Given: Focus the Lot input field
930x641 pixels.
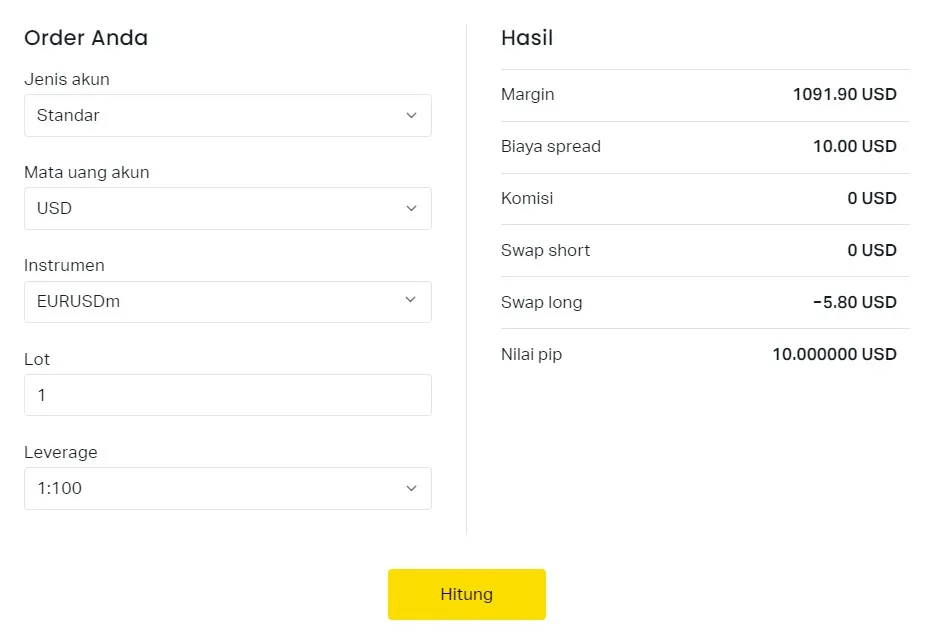Looking at the screenshot, I should [227, 395].
